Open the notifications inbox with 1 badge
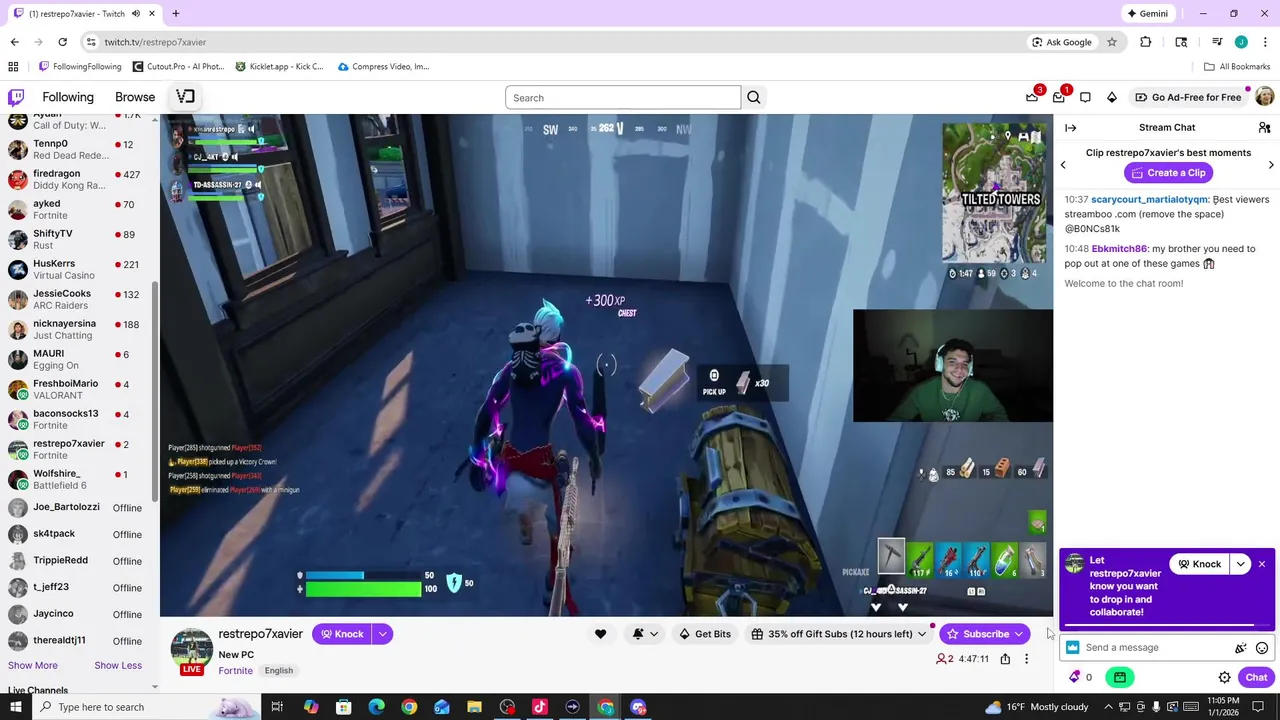The image size is (1280, 720). coord(1059,97)
